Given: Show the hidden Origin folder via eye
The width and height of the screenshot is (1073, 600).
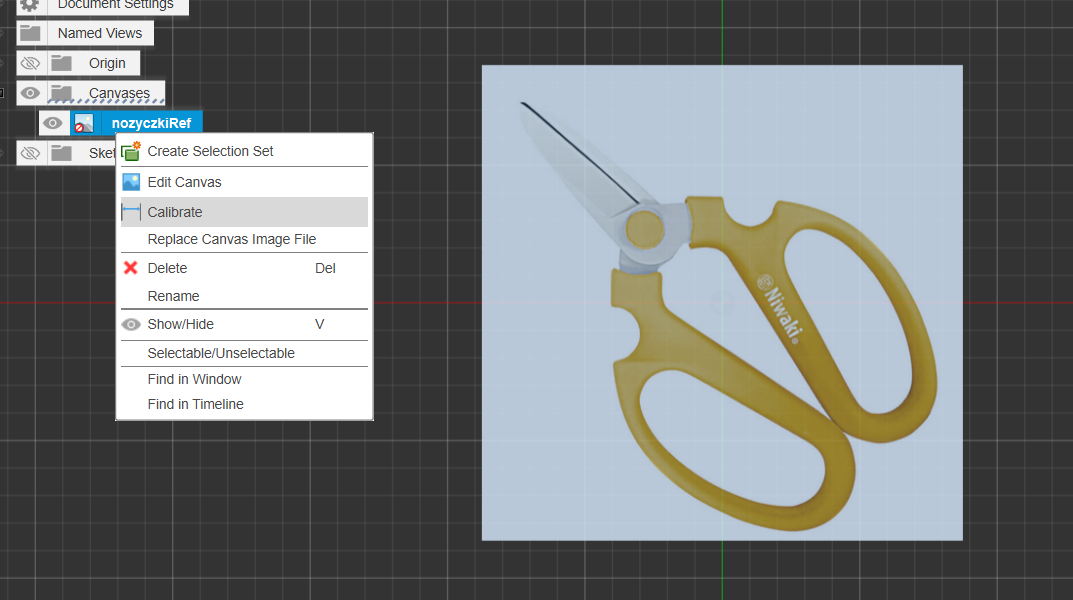Looking at the screenshot, I should click(31, 63).
